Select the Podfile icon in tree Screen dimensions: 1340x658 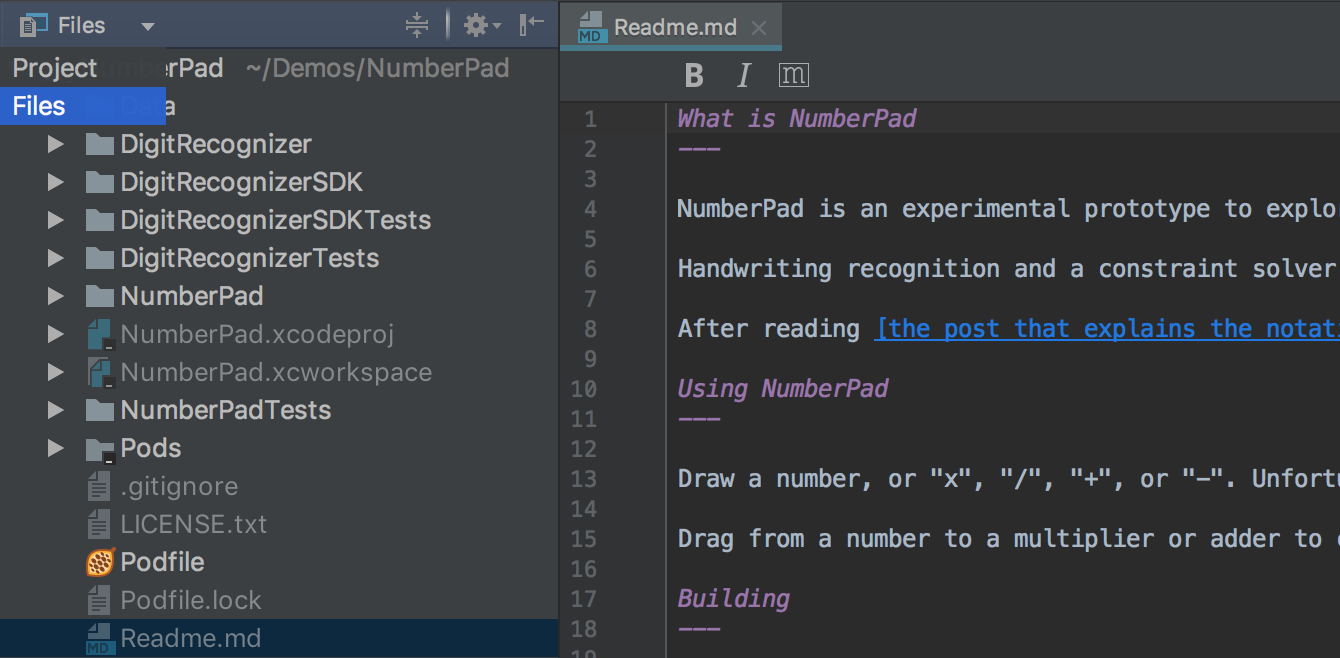(x=100, y=563)
